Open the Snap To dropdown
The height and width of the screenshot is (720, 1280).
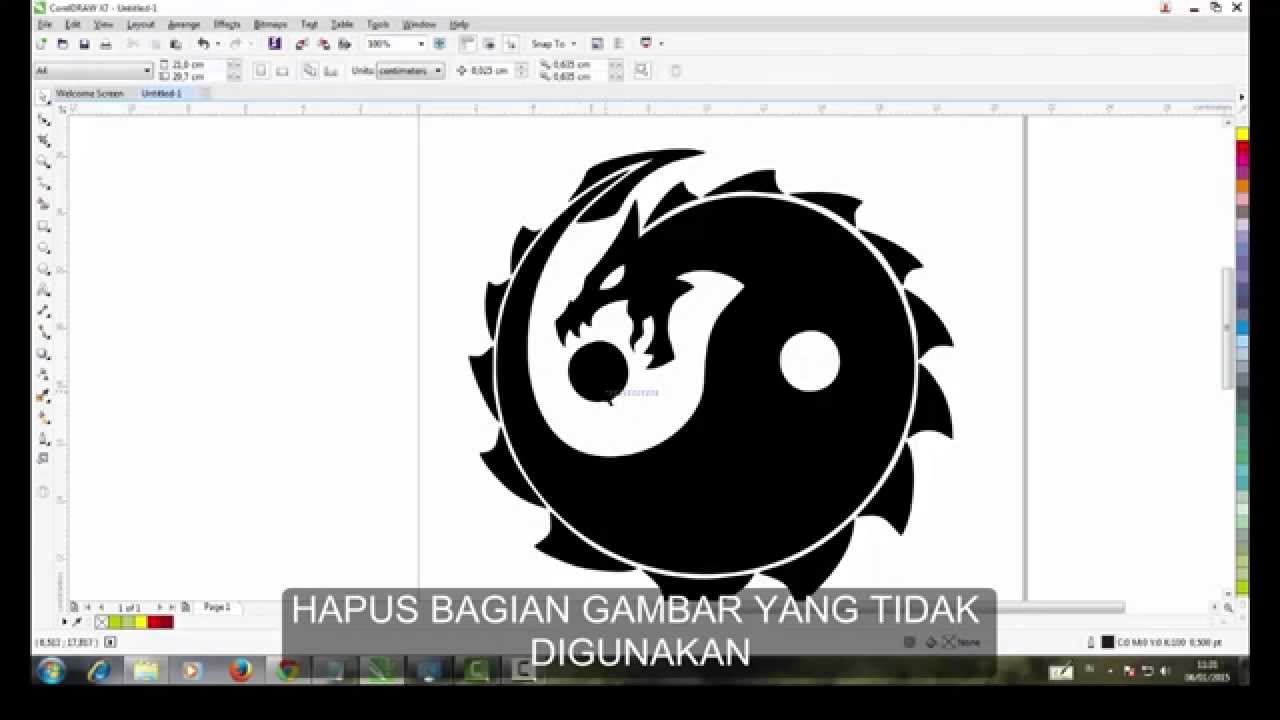click(553, 44)
